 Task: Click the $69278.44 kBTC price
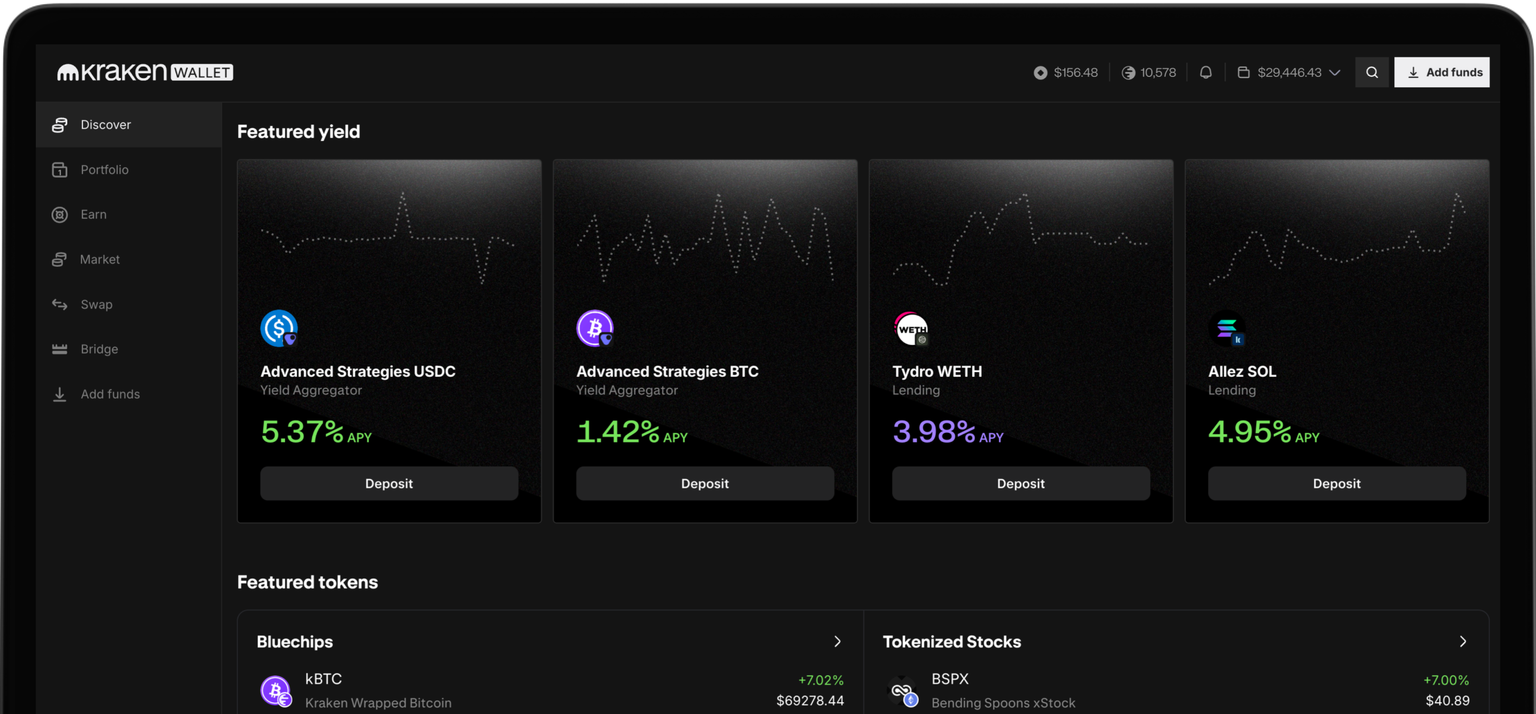coord(810,701)
